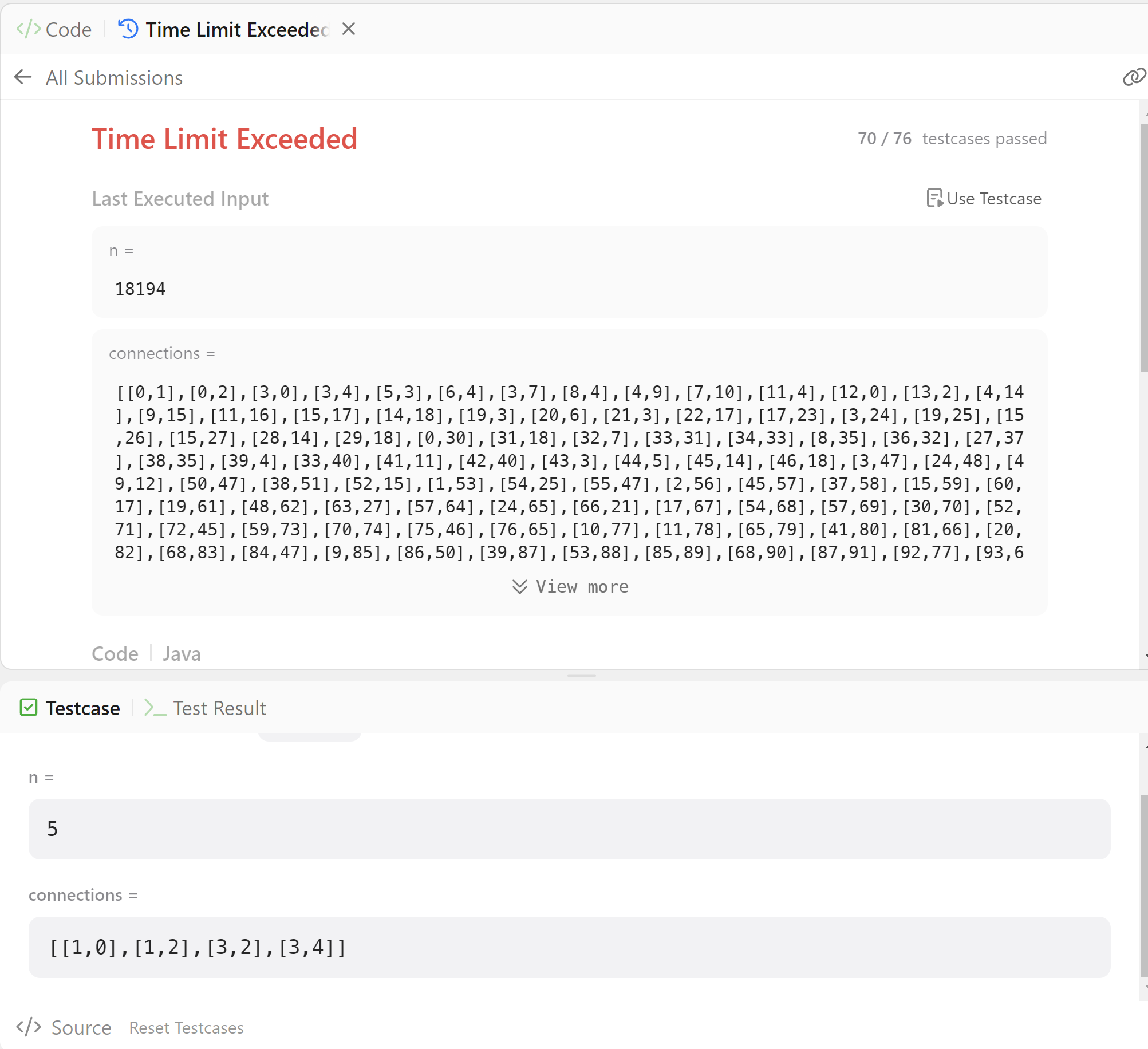Close the Time Limit Exceeded tab

[x=349, y=29]
